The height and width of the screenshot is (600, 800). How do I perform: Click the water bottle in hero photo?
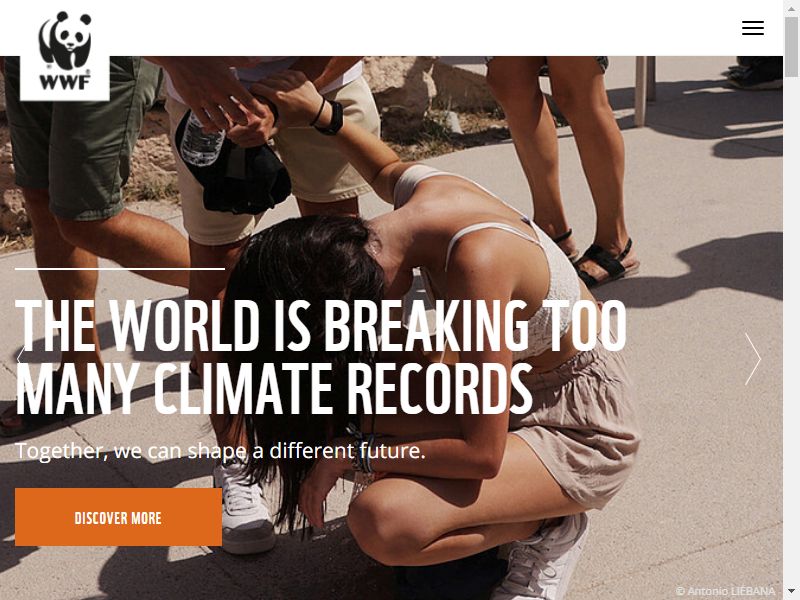[x=201, y=138]
